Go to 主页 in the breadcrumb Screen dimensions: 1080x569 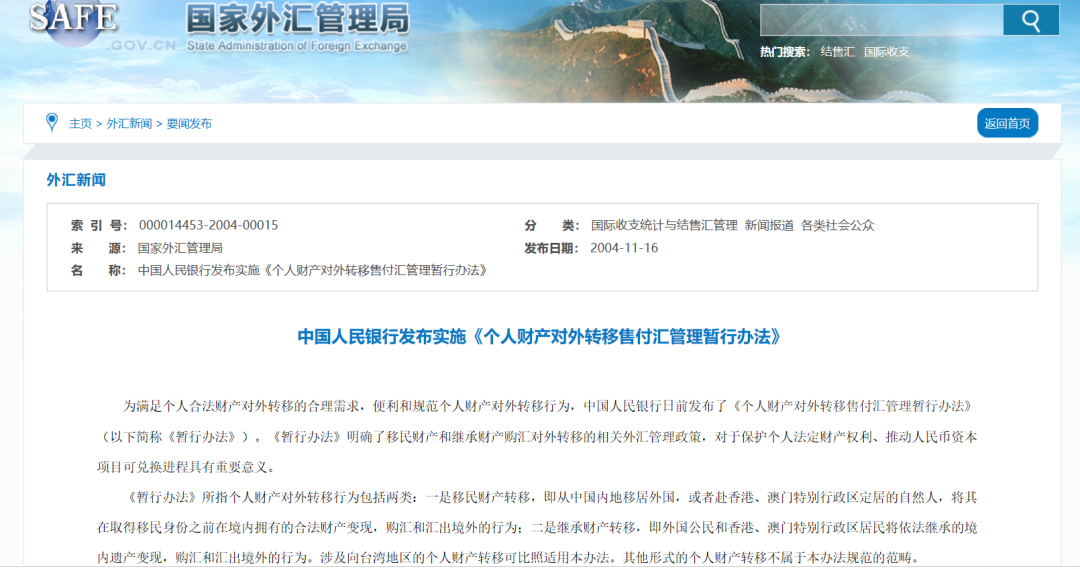tap(80, 123)
